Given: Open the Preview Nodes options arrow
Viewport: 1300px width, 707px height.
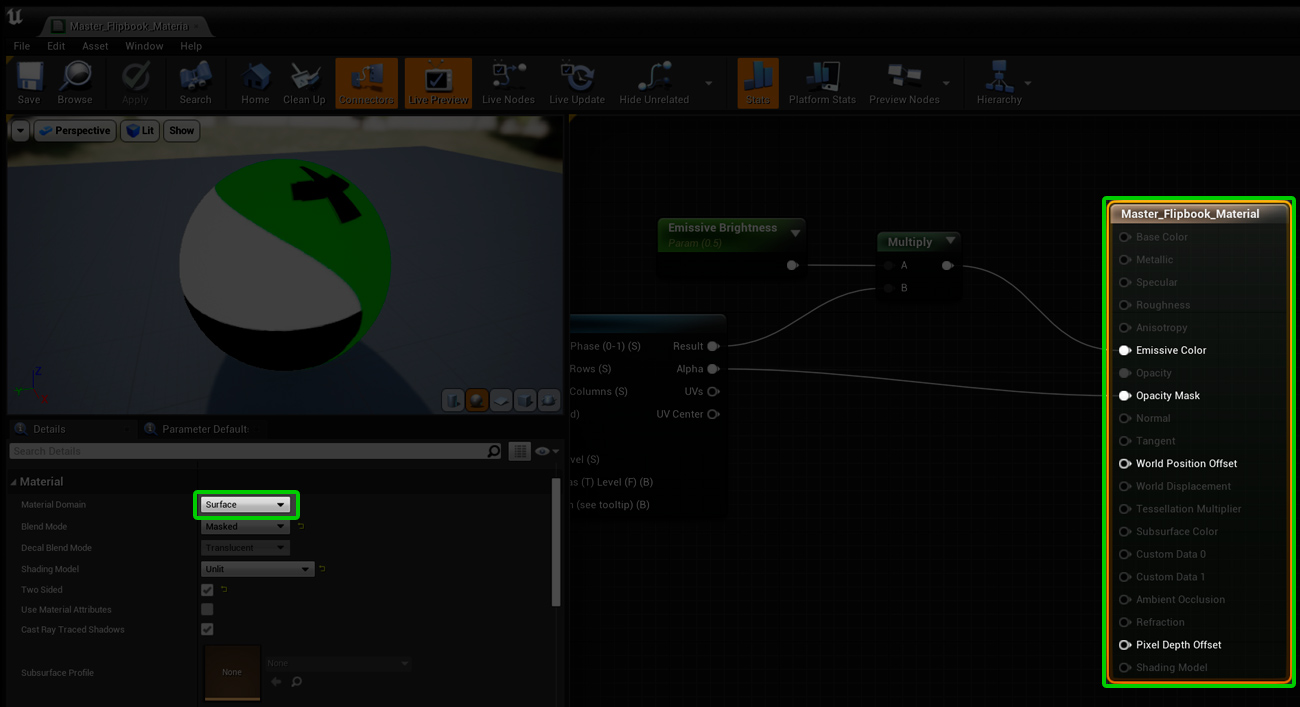Looking at the screenshot, I should click(x=946, y=83).
